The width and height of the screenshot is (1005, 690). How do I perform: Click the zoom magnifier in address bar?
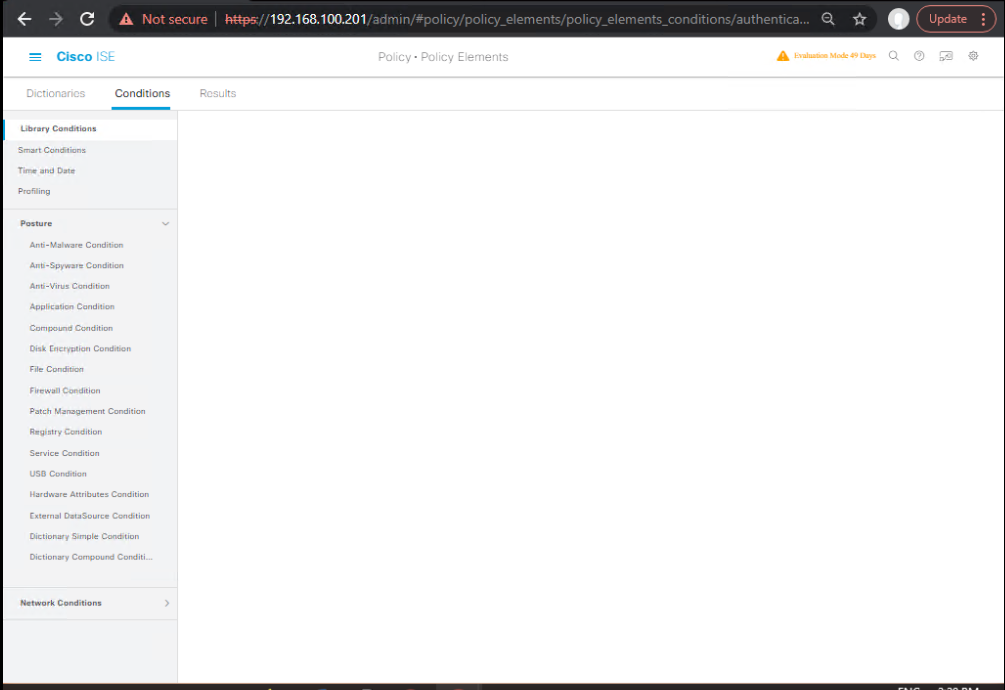pos(828,19)
